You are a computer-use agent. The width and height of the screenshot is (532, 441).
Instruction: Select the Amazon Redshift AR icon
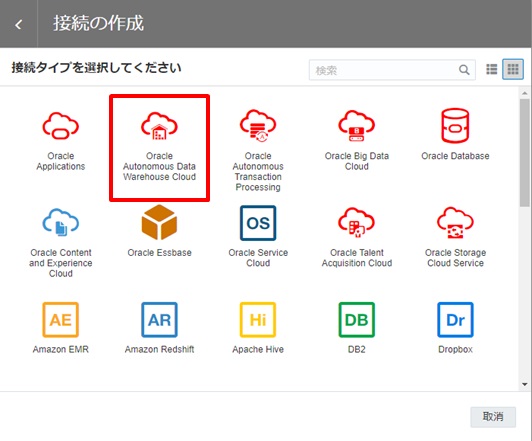click(159, 320)
